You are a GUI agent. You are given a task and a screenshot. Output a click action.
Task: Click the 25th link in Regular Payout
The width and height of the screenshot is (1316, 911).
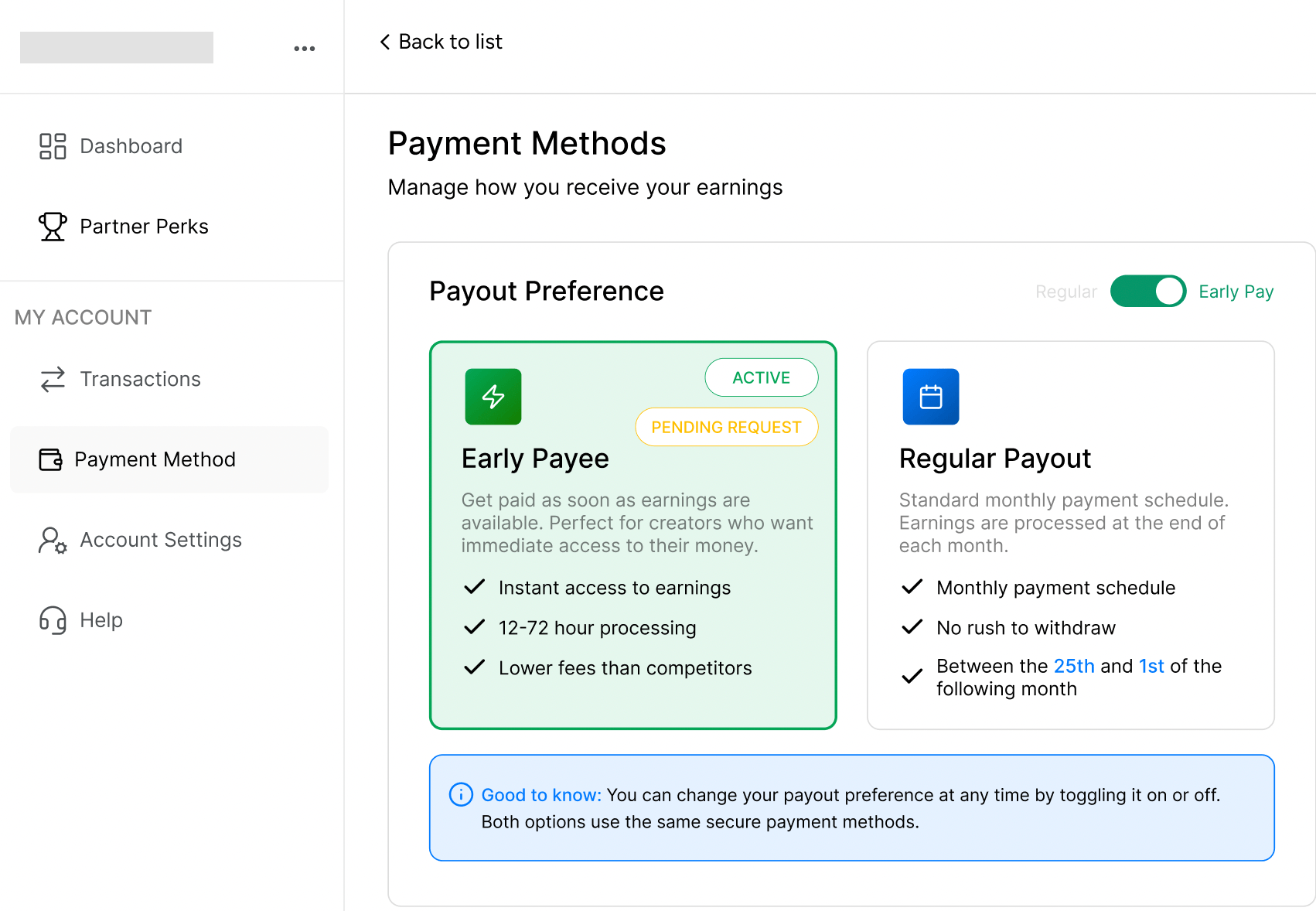pos(1074,666)
